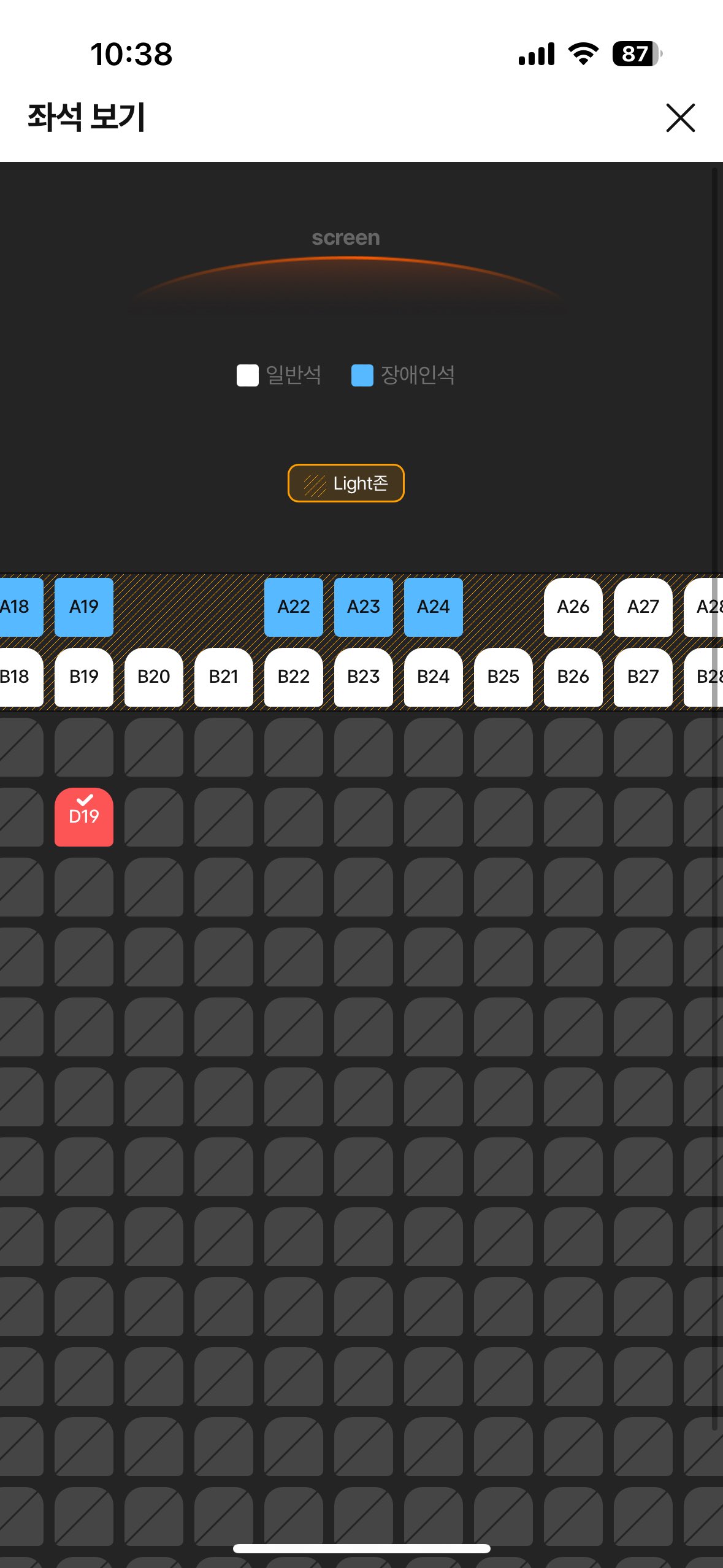The image size is (723, 1568).
Task: Pick seat B19
Action: coord(84,677)
